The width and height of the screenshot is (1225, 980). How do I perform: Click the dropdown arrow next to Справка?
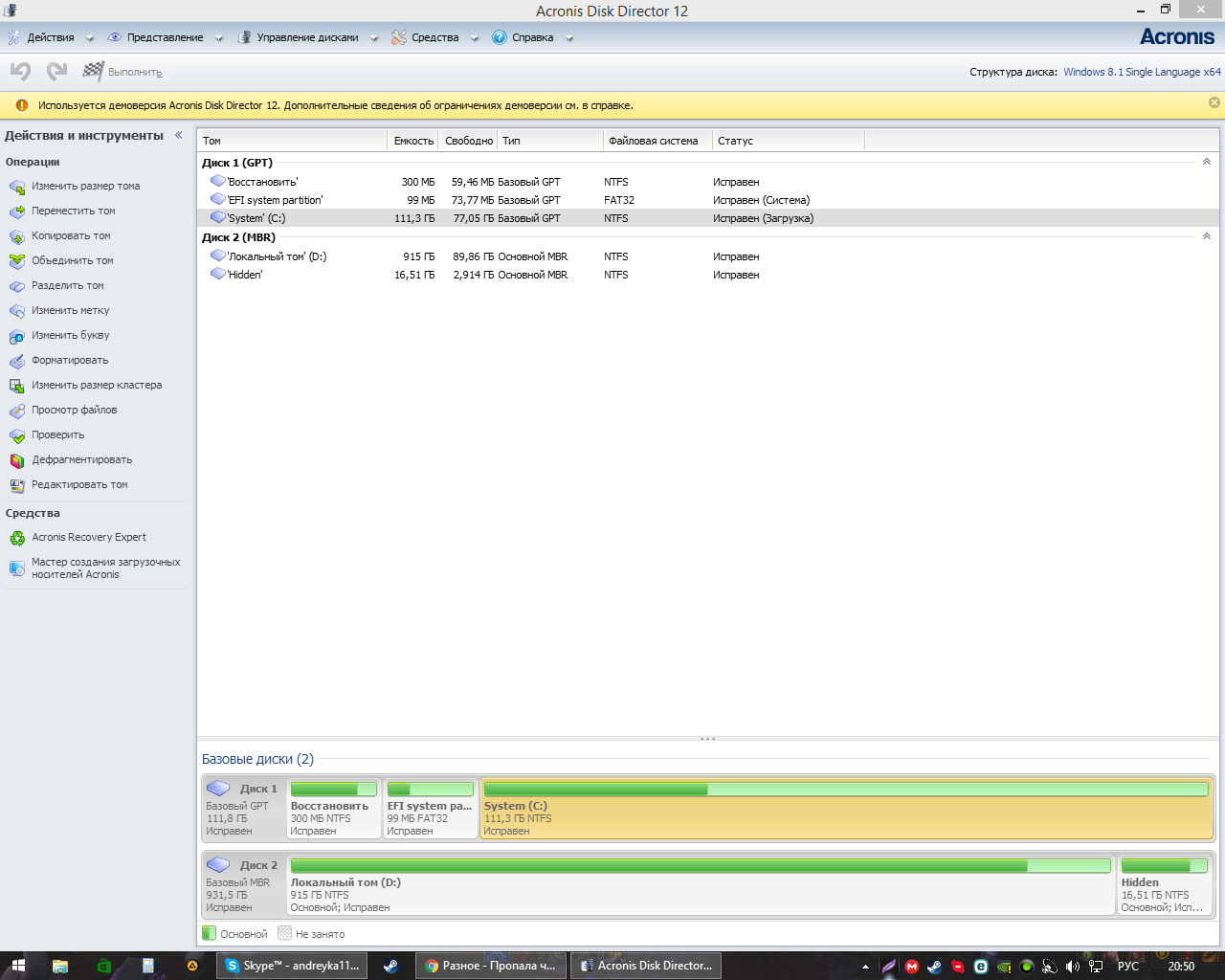(569, 39)
